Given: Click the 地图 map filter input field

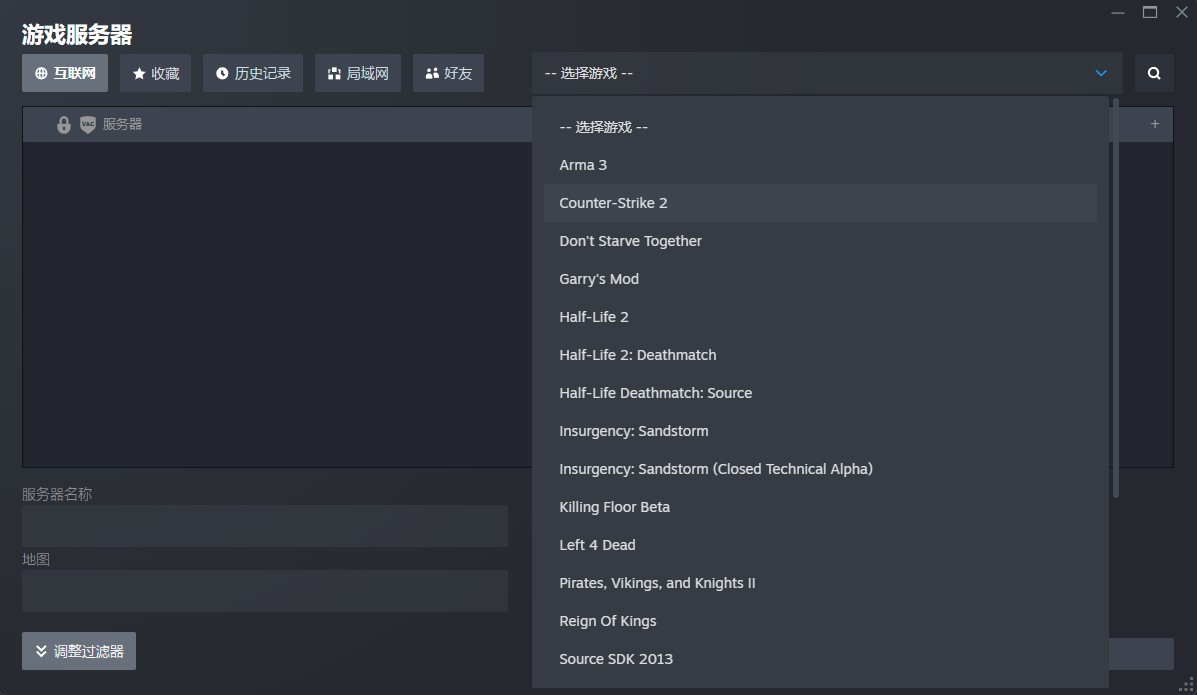Looking at the screenshot, I should coord(265,591).
